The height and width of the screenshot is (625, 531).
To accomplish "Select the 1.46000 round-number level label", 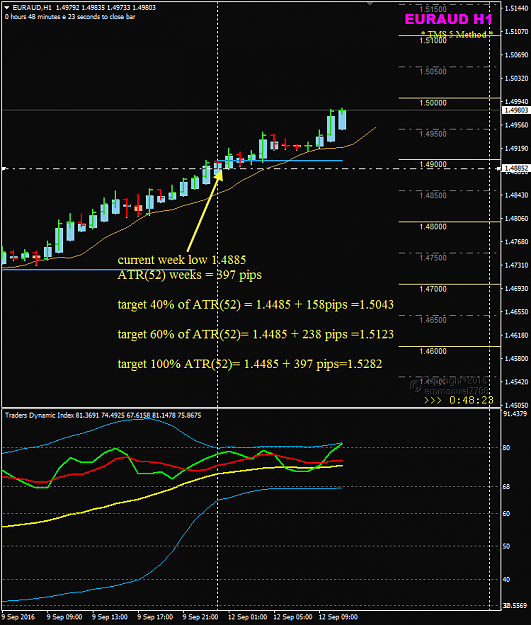I will tap(433, 352).
